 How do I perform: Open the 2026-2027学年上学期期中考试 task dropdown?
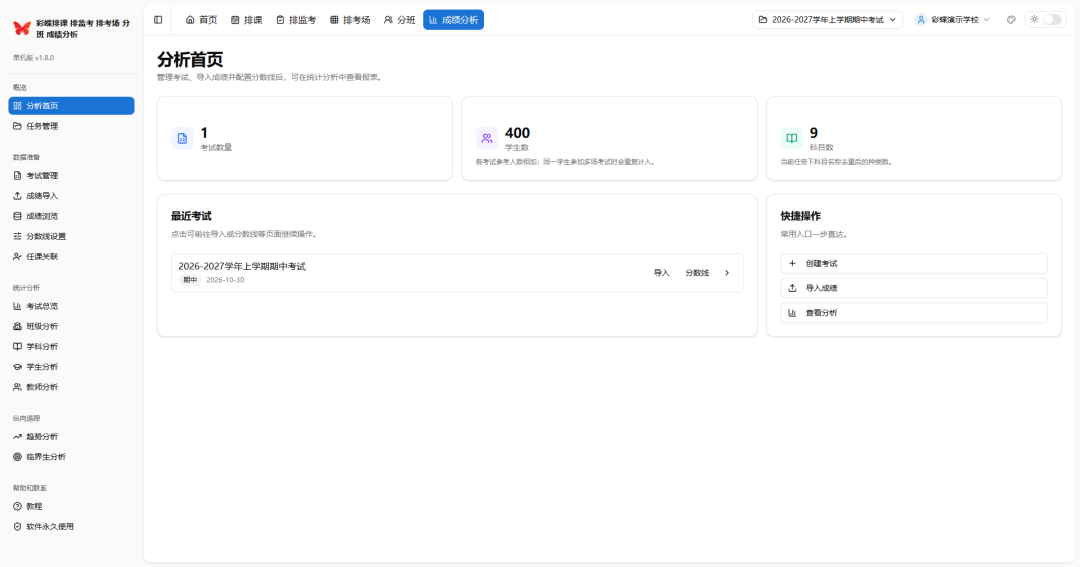[x=827, y=20]
